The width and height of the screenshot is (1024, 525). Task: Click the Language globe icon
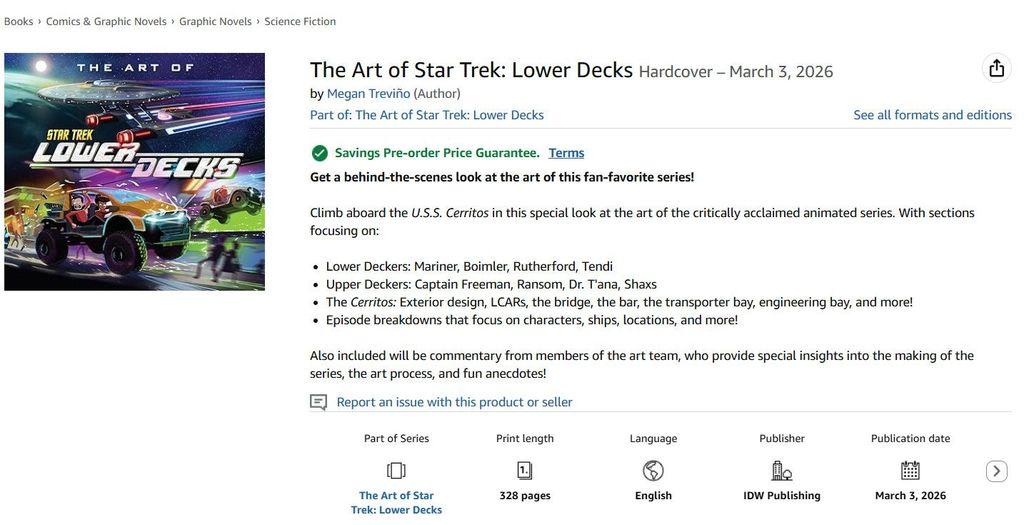click(653, 471)
